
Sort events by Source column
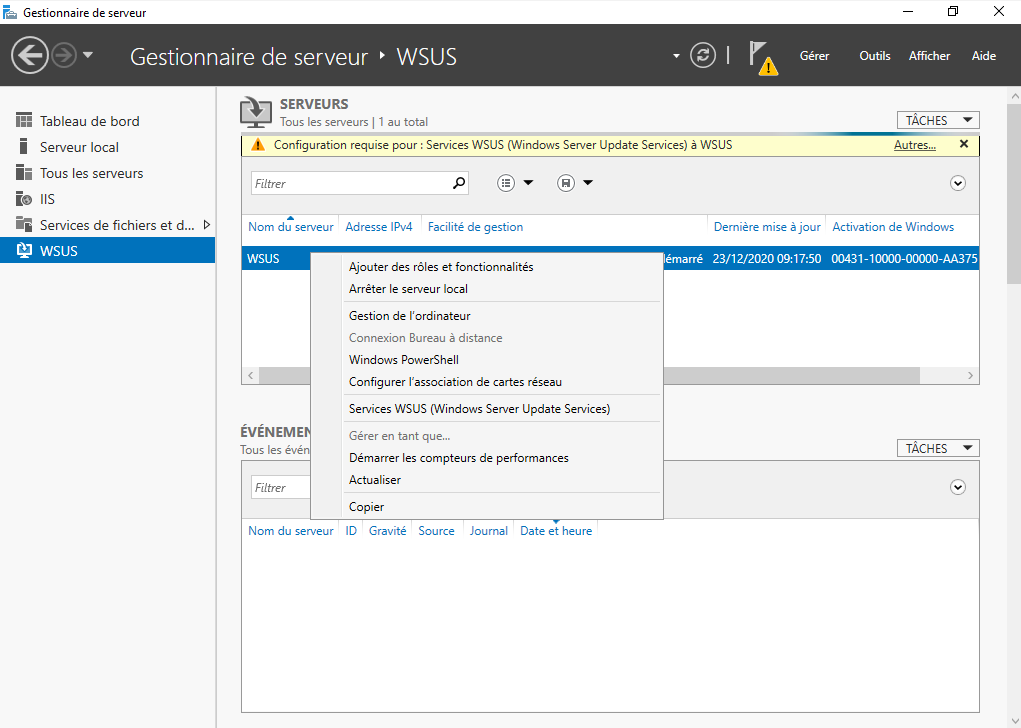[436, 531]
